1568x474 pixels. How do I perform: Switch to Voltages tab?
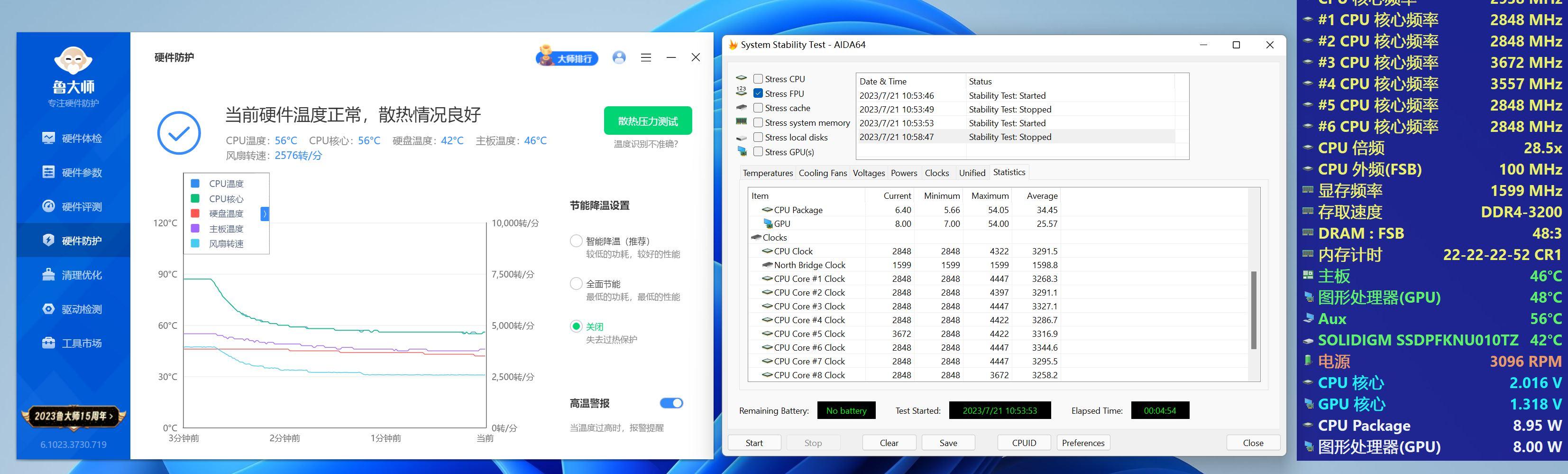tap(869, 173)
